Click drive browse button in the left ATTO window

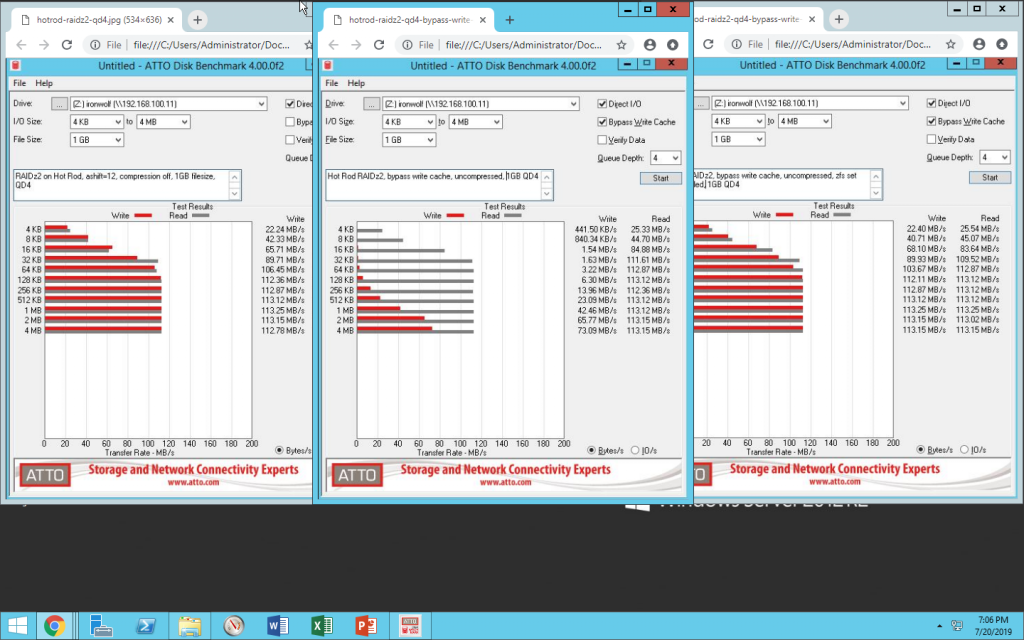(x=59, y=104)
